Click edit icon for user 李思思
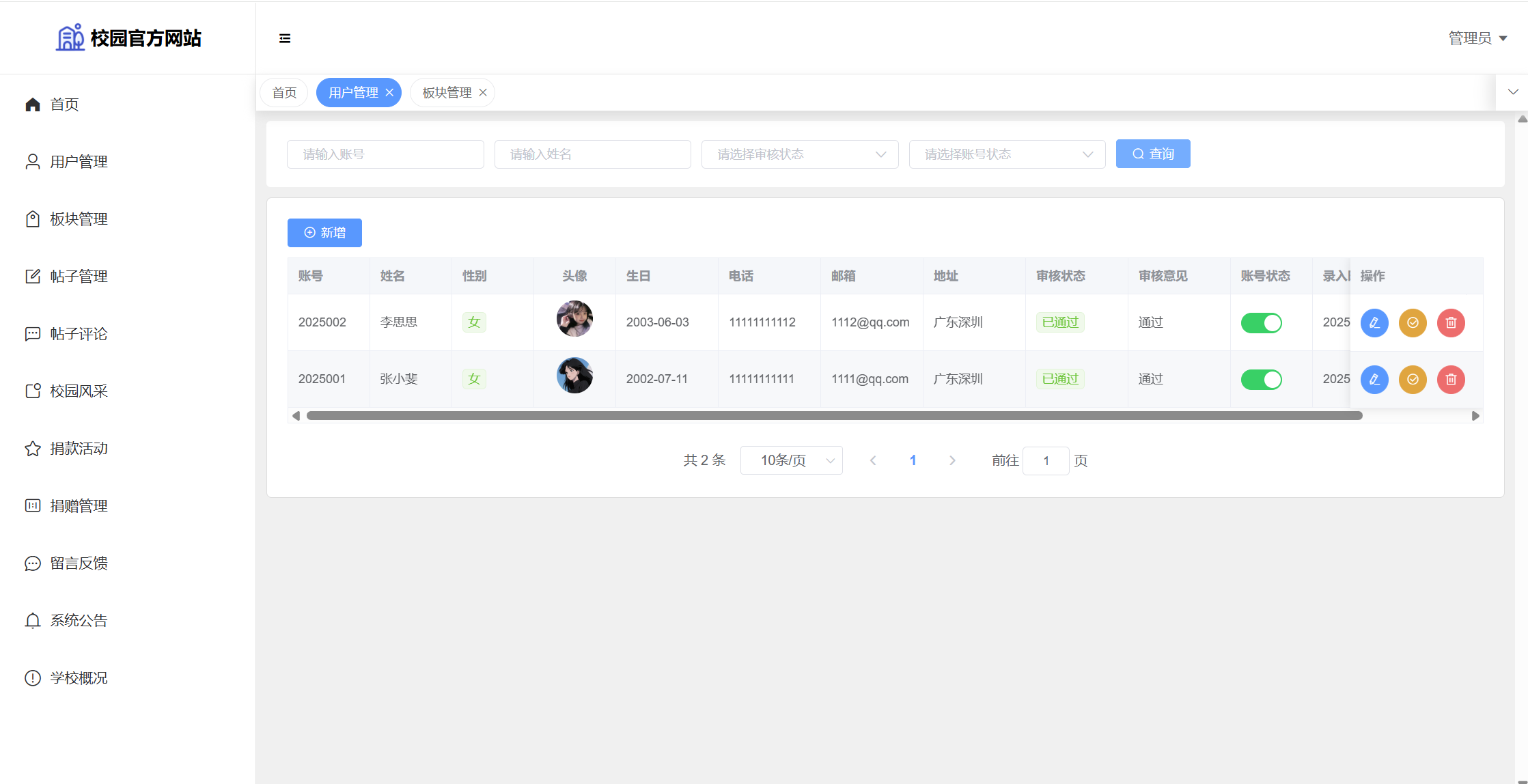The image size is (1528, 784). coord(1374,322)
